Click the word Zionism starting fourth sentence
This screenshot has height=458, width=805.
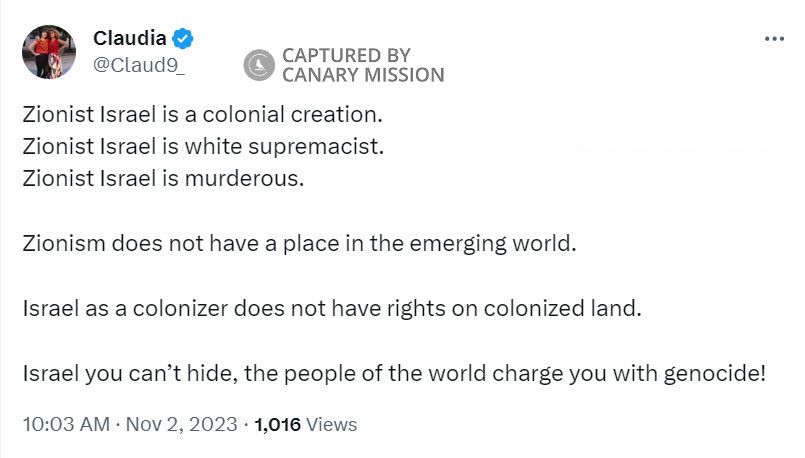pyautogui.click(x=64, y=243)
